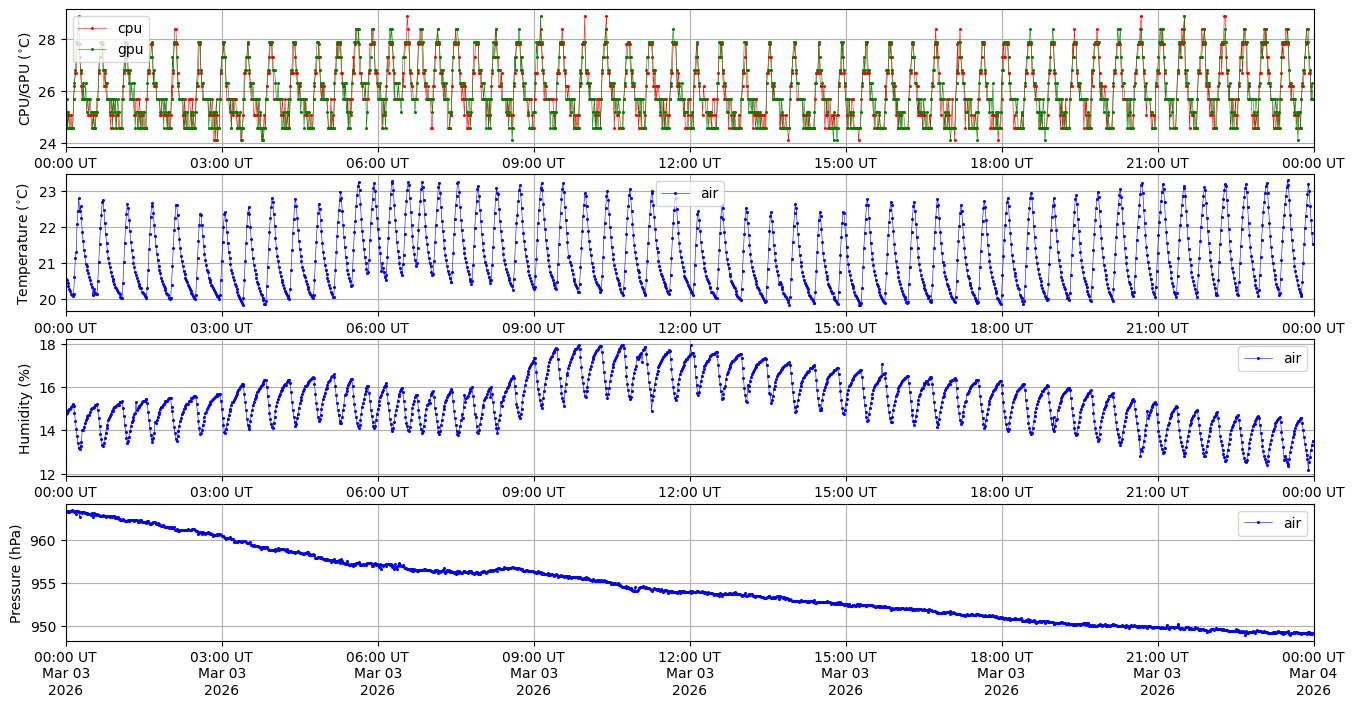Click the Pressure (hPa) y-axis label

click(x=17, y=572)
